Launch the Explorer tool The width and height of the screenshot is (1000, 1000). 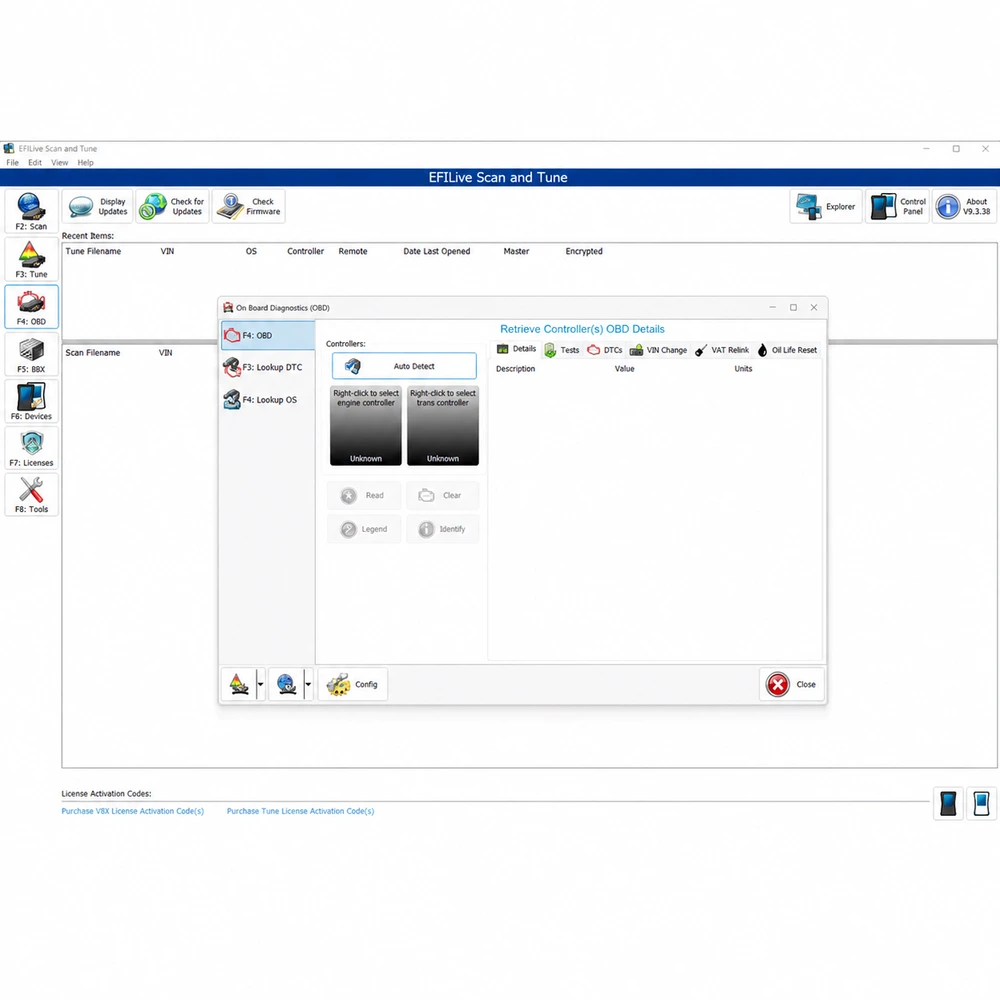(x=826, y=206)
